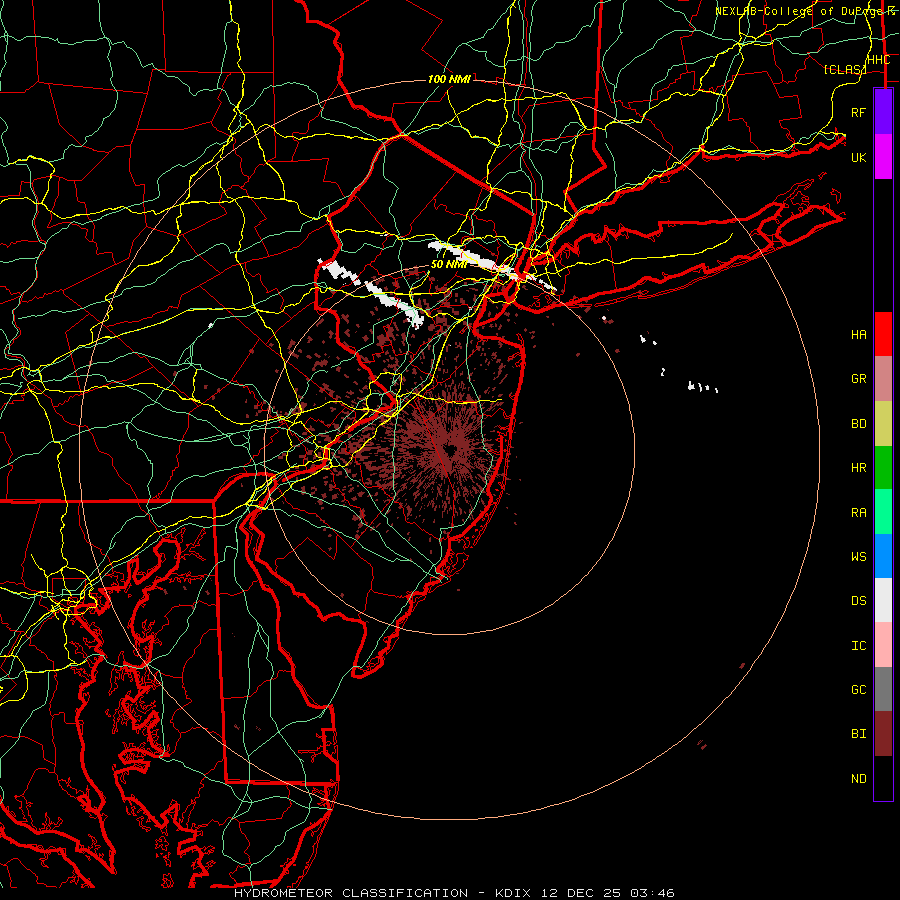Click the UK legend label text
Screen dimensions: 900x900
pos(858,157)
